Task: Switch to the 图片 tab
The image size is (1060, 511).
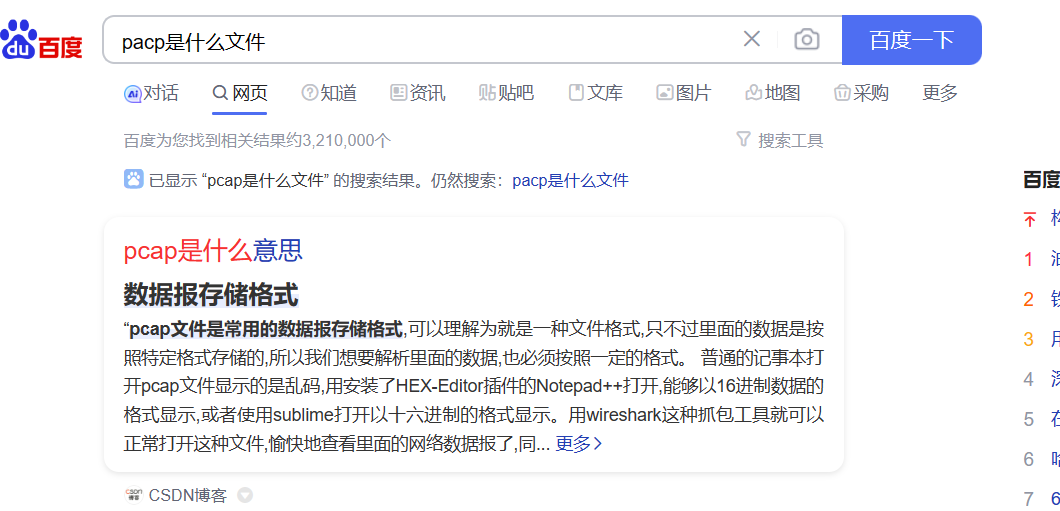Action: pos(684,93)
